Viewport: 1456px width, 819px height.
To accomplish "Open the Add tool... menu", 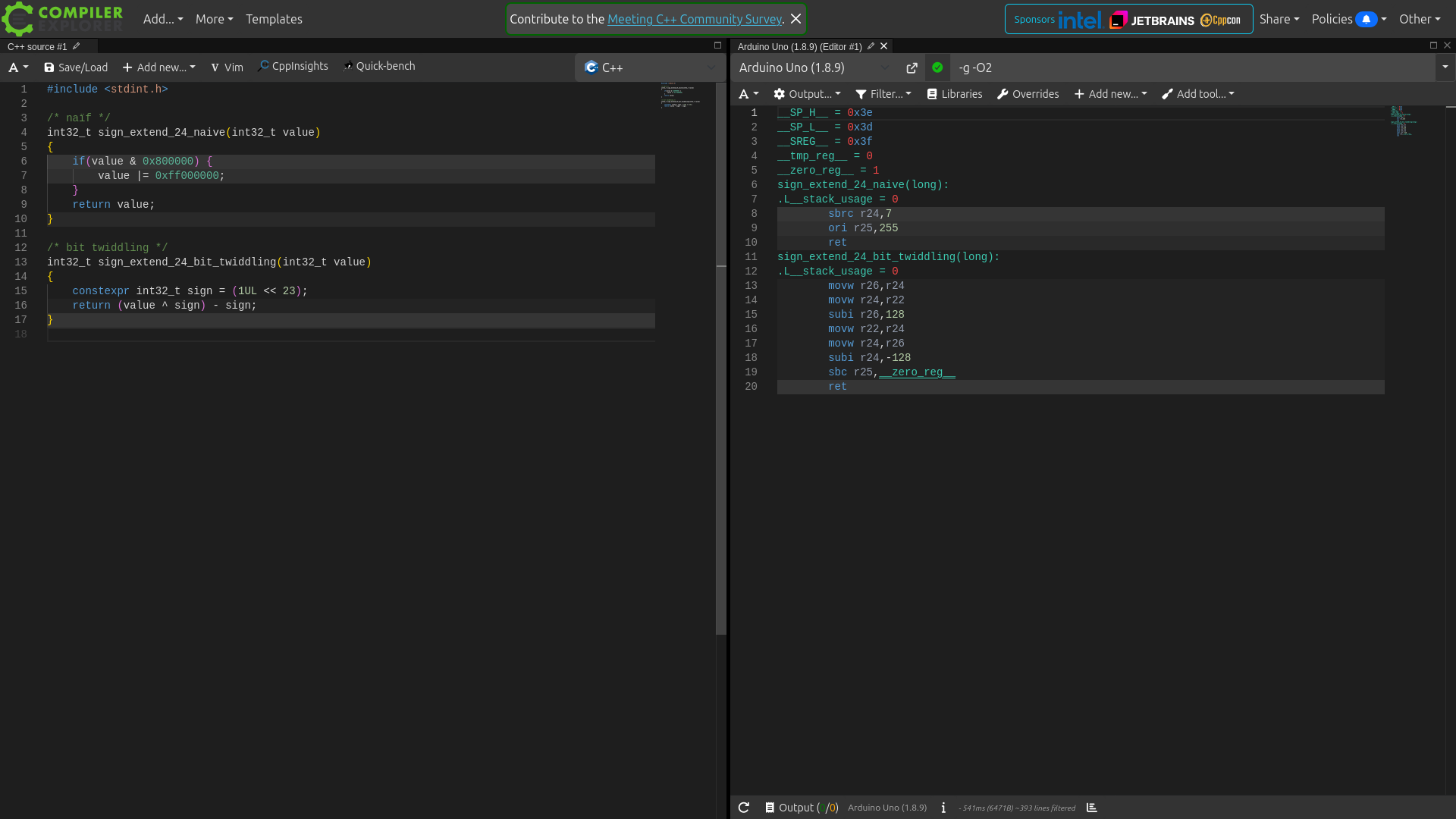I will (x=1198, y=94).
